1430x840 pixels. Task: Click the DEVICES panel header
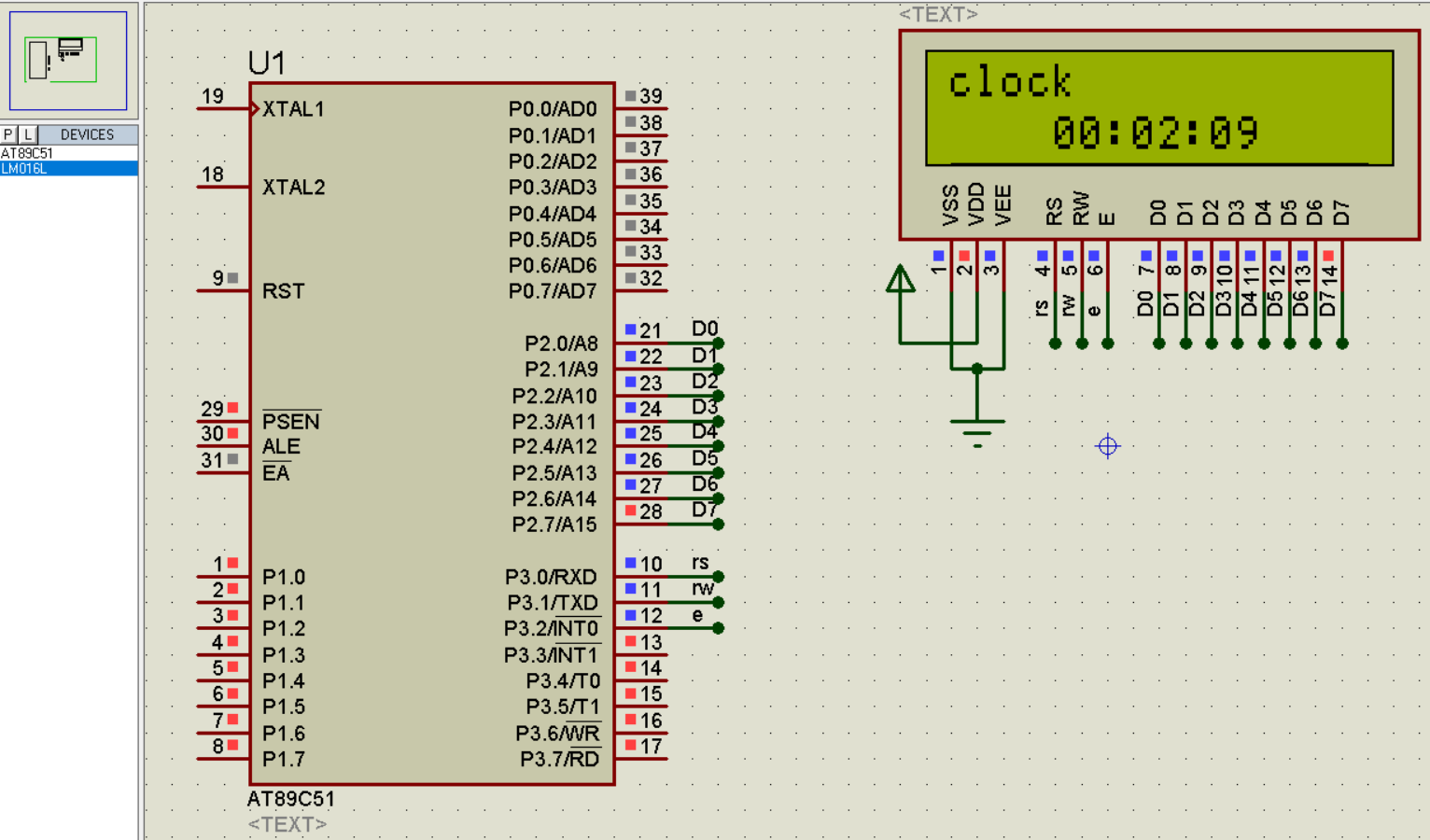pyautogui.click(x=87, y=134)
